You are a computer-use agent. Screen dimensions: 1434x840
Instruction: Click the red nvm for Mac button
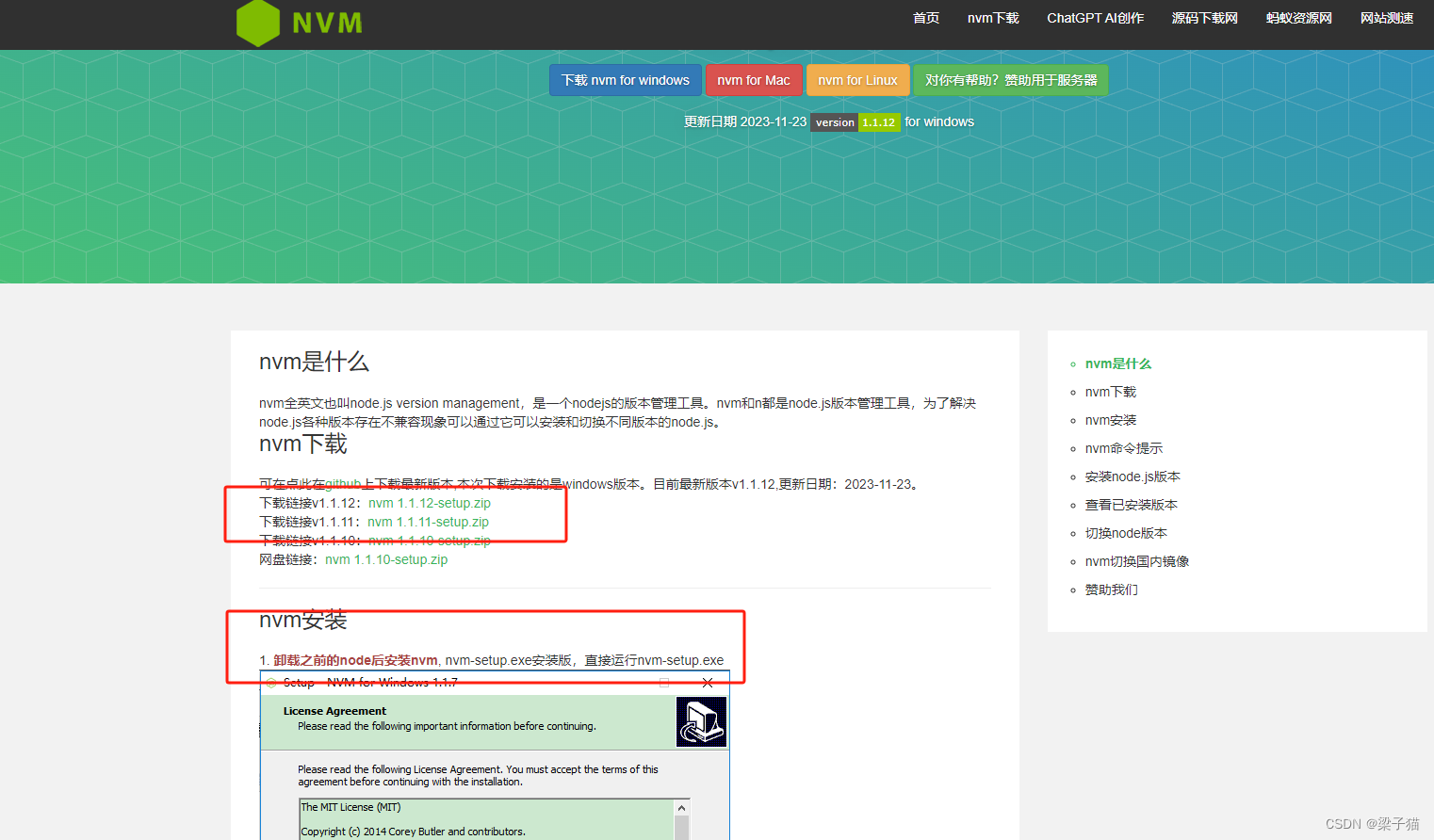tap(754, 80)
